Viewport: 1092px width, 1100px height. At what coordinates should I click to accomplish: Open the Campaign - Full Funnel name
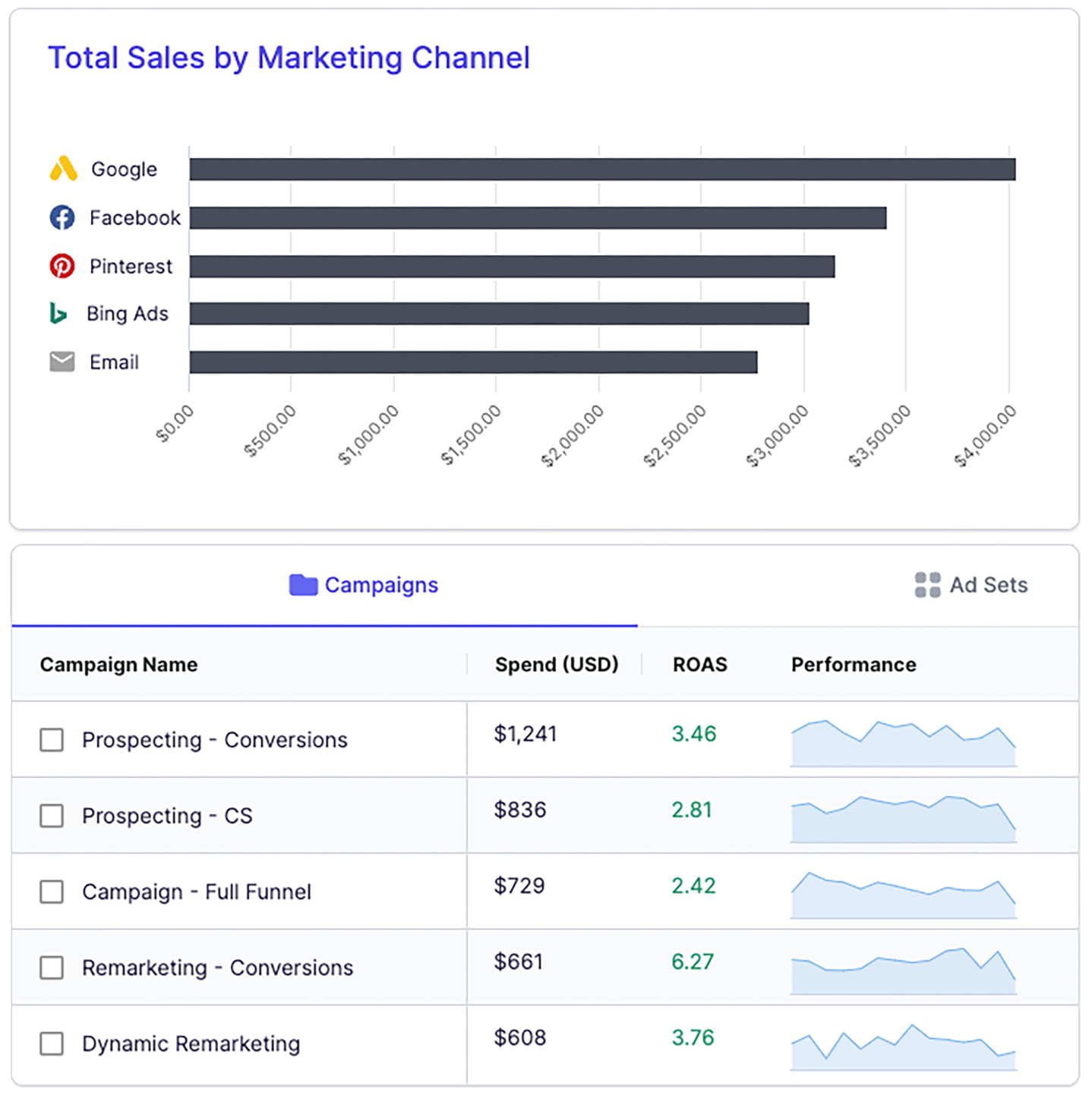[197, 892]
